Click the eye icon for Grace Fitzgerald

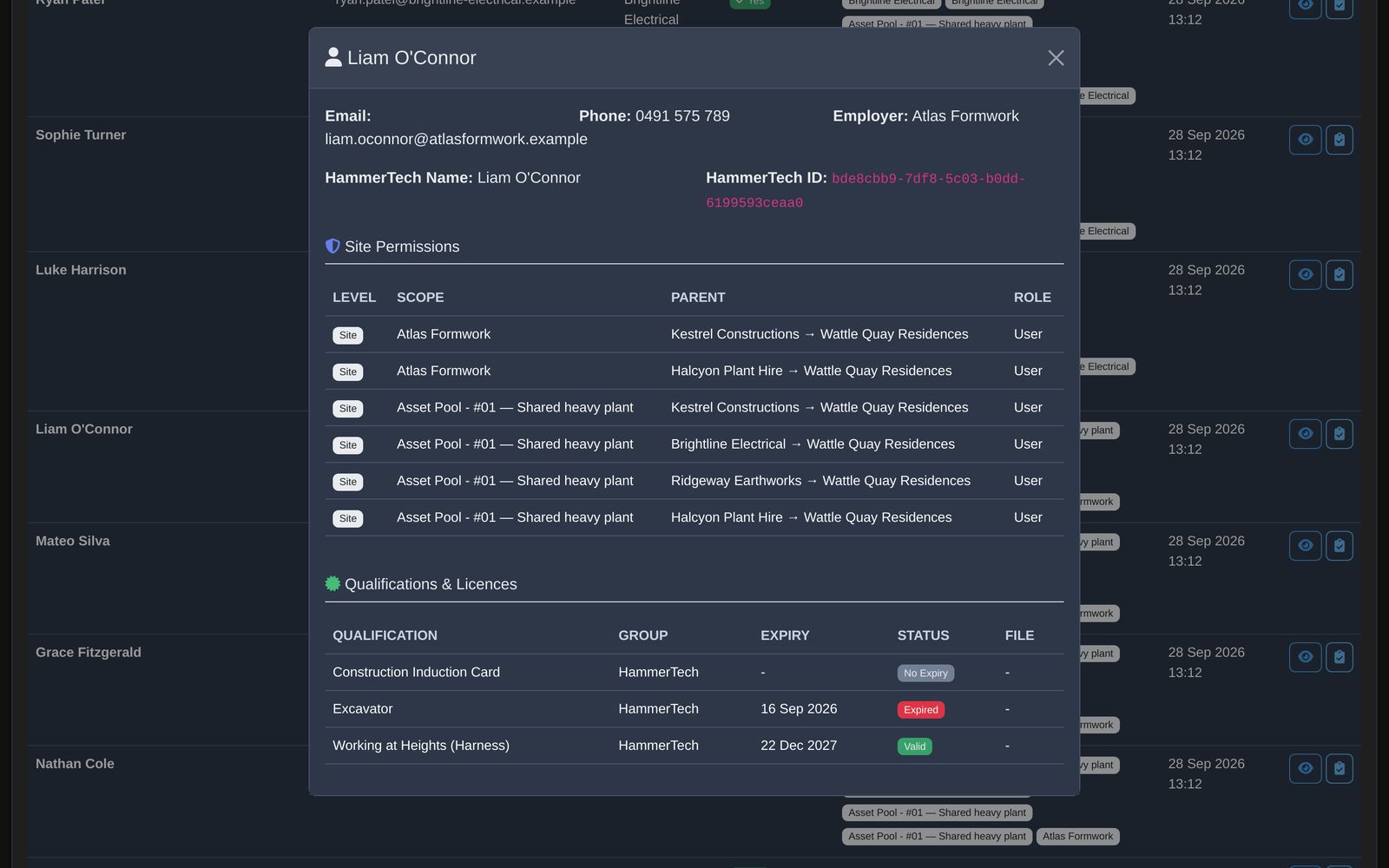coord(1305,657)
